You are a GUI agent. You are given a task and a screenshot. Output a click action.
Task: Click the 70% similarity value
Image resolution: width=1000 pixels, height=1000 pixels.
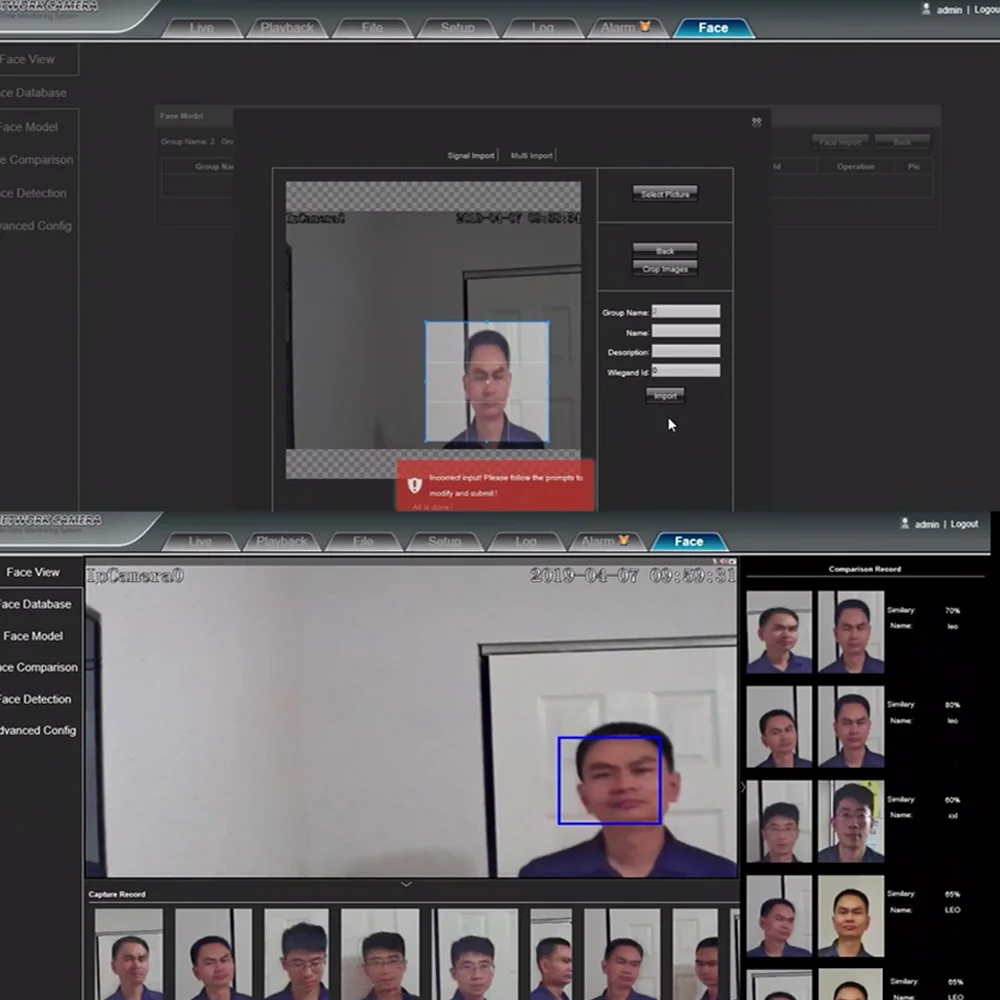point(952,610)
